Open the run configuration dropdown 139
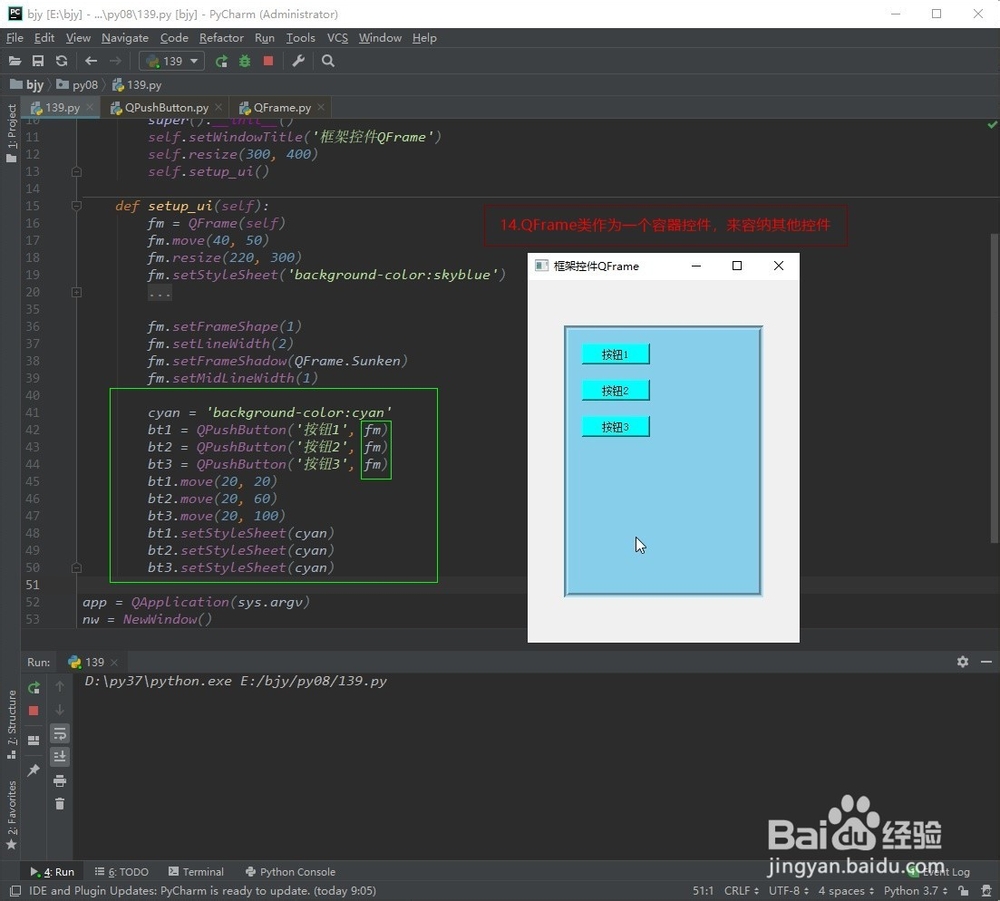 (x=172, y=61)
